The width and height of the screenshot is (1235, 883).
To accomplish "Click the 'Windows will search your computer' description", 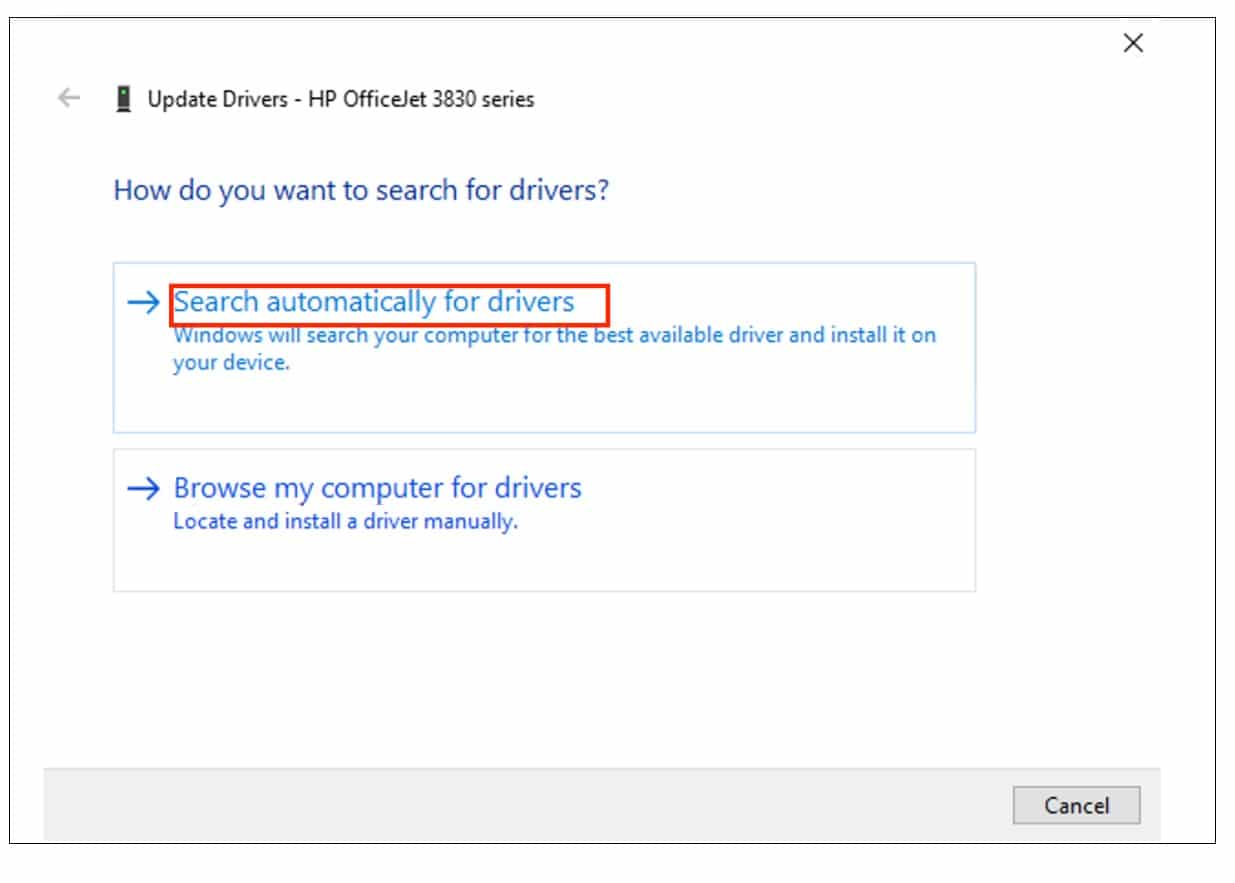I will point(554,349).
